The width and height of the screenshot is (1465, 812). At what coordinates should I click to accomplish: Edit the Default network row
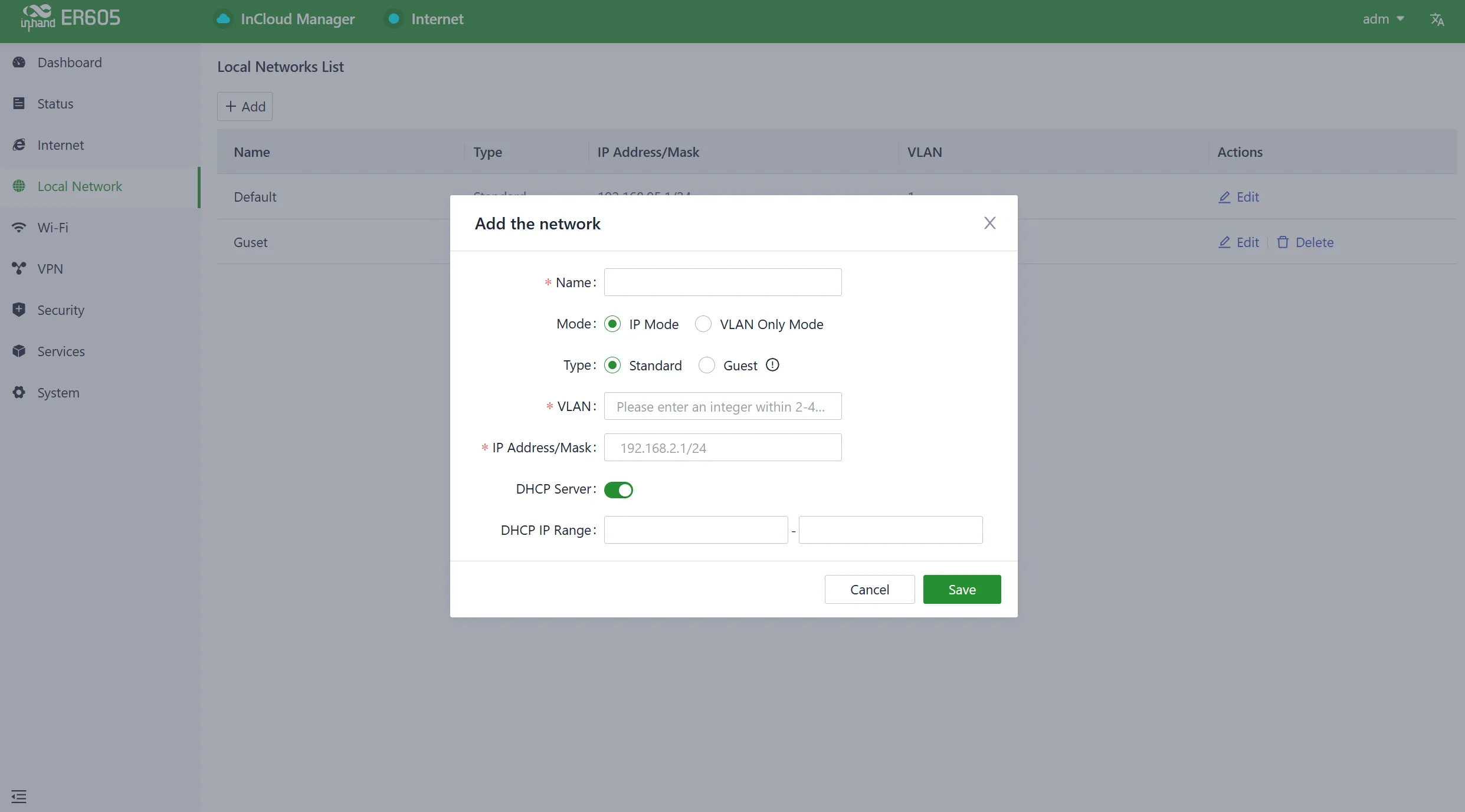1238,197
